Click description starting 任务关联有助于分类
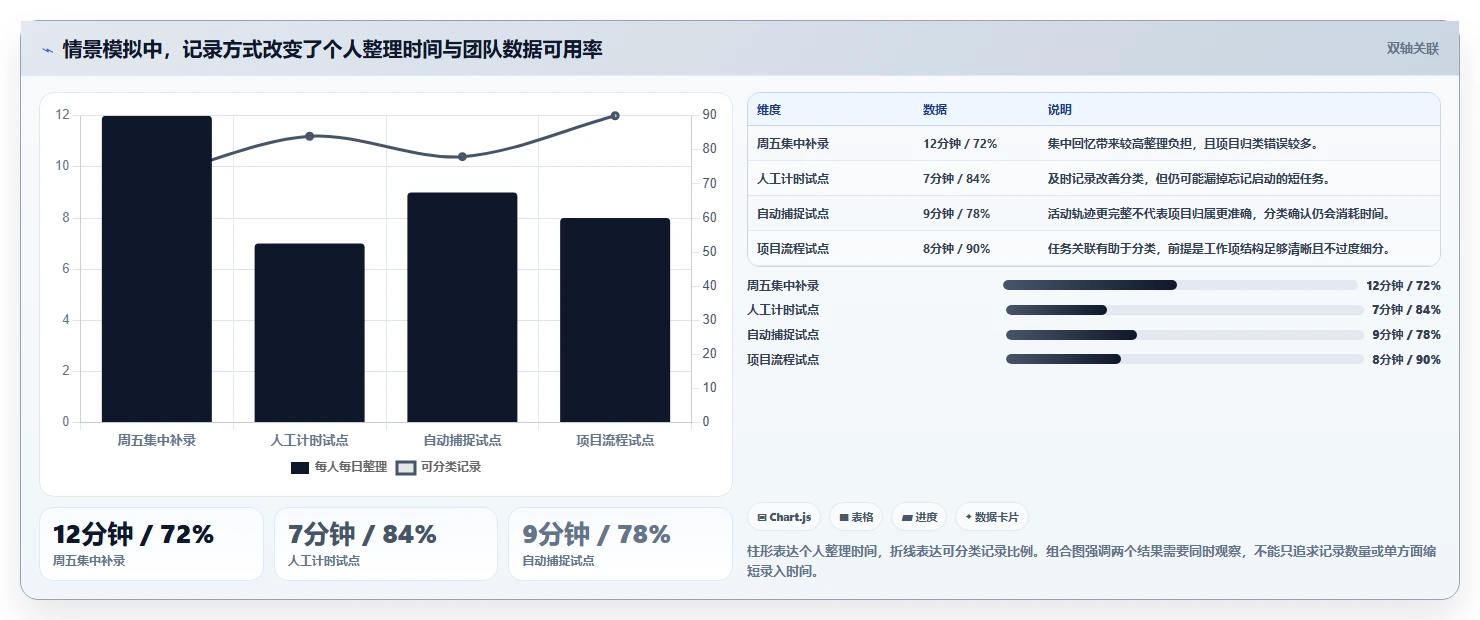The image size is (1480, 620). coord(1219,249)
